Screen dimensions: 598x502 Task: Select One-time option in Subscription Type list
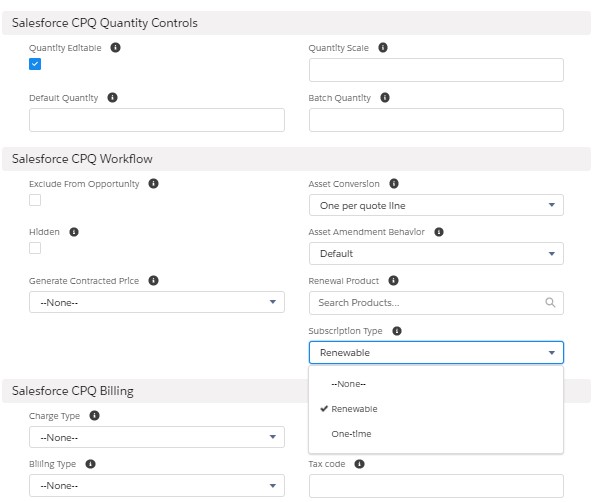pyautogui.click(x=436, y=434)
